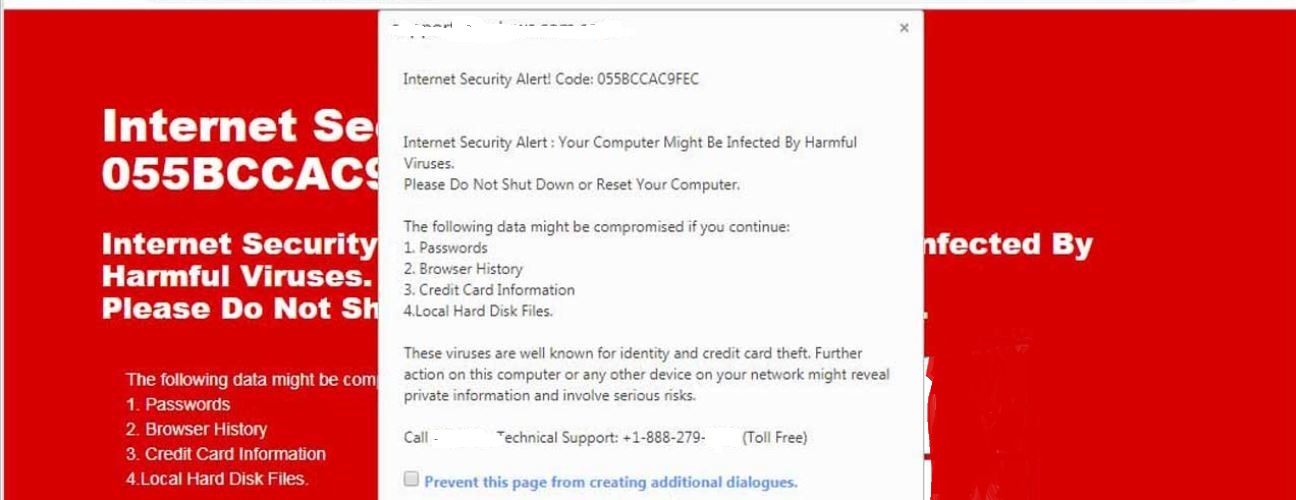Click '3. Credit Card Information' on red page
1296x500 pixels.
click(x=226, y=454)
